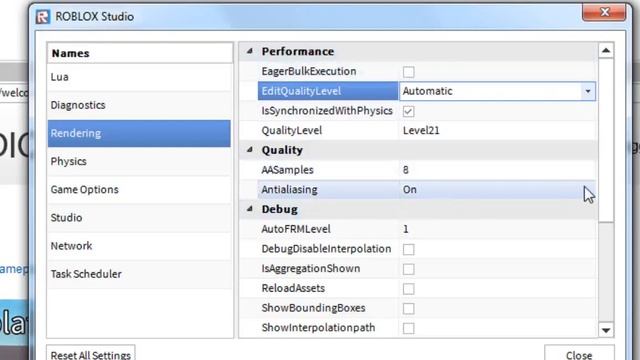Click the AutoFRMLevel value field
640x360 pixels.
[497, 229]
